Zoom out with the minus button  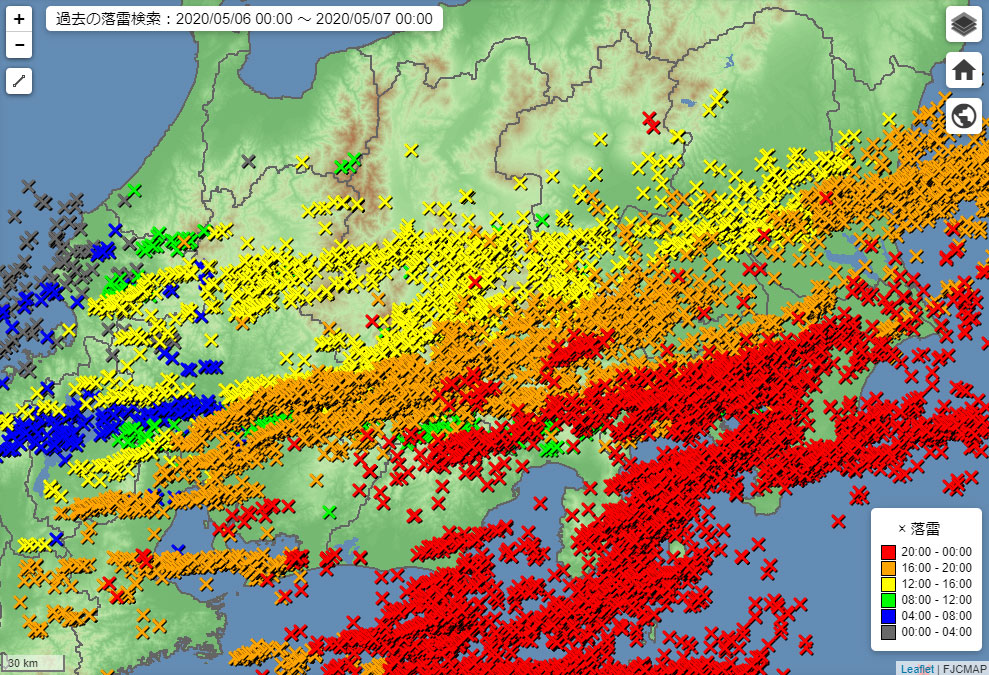pos(19,45)
